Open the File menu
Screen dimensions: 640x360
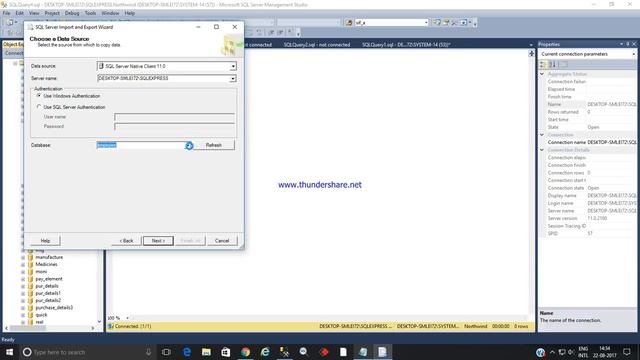(x=7, y=13)
